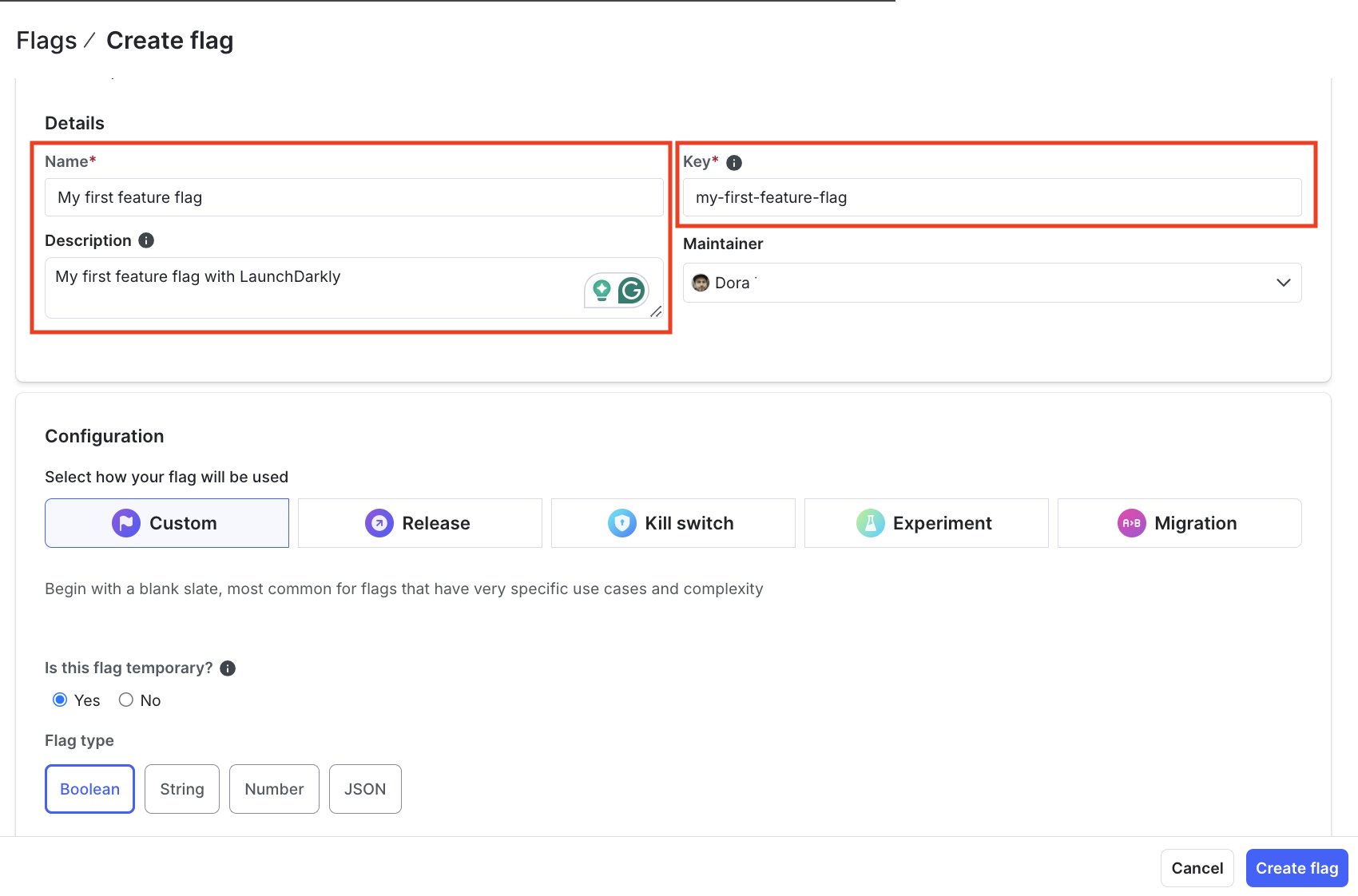Select the Migration A/B configuration icon
This screenshot has height=896, width=1358.
click(1132, 522)
